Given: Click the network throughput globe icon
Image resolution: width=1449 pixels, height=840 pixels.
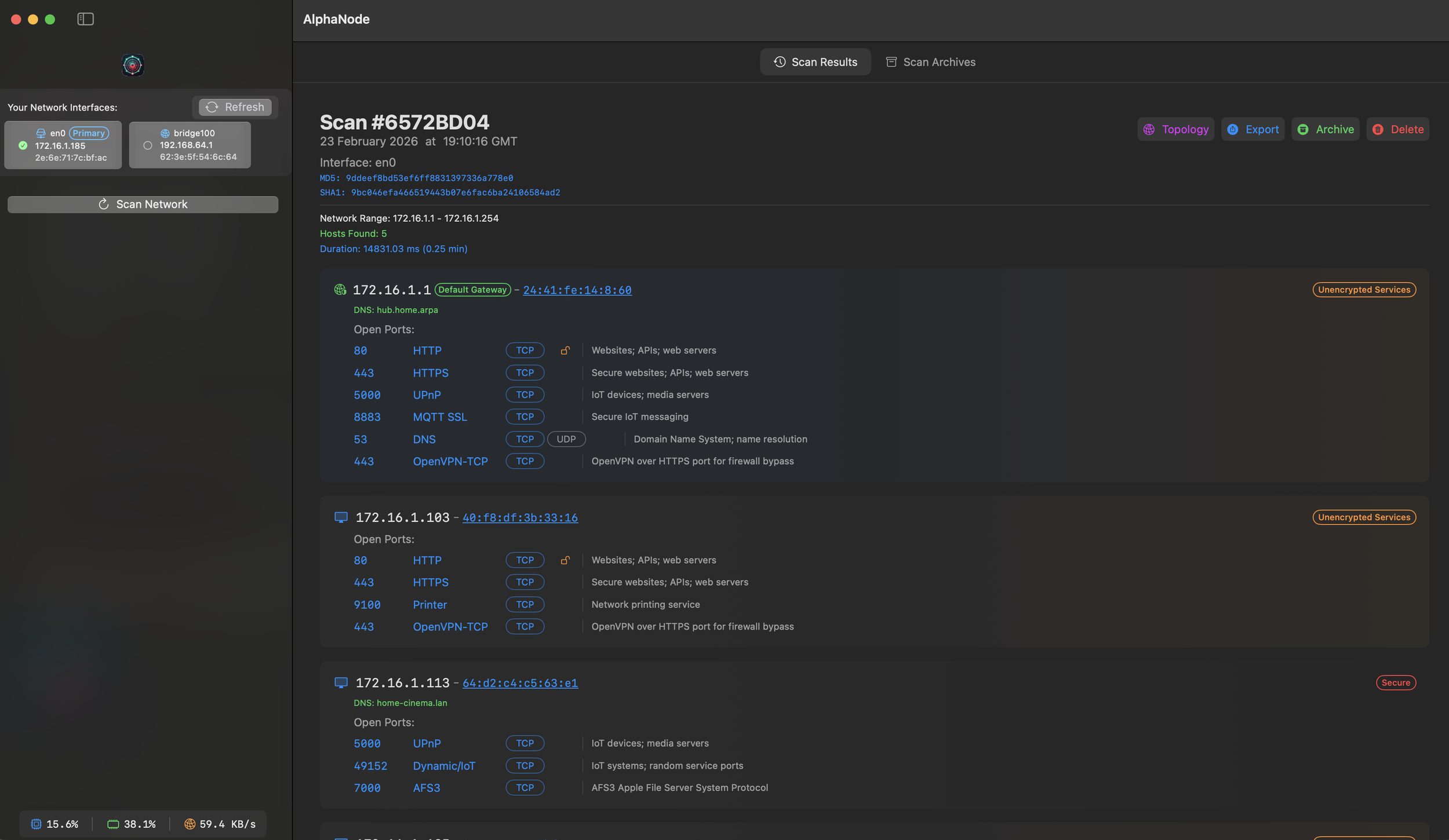Looking at the screenshot, I should (x=190, y=824).
